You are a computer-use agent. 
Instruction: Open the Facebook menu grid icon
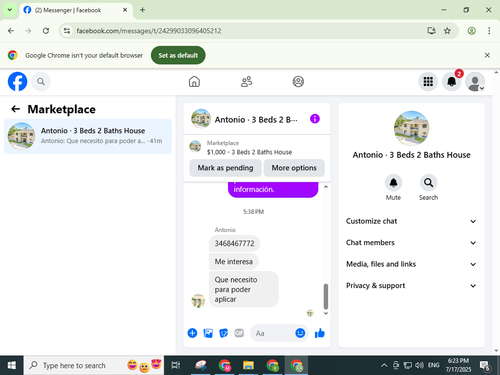428,81
